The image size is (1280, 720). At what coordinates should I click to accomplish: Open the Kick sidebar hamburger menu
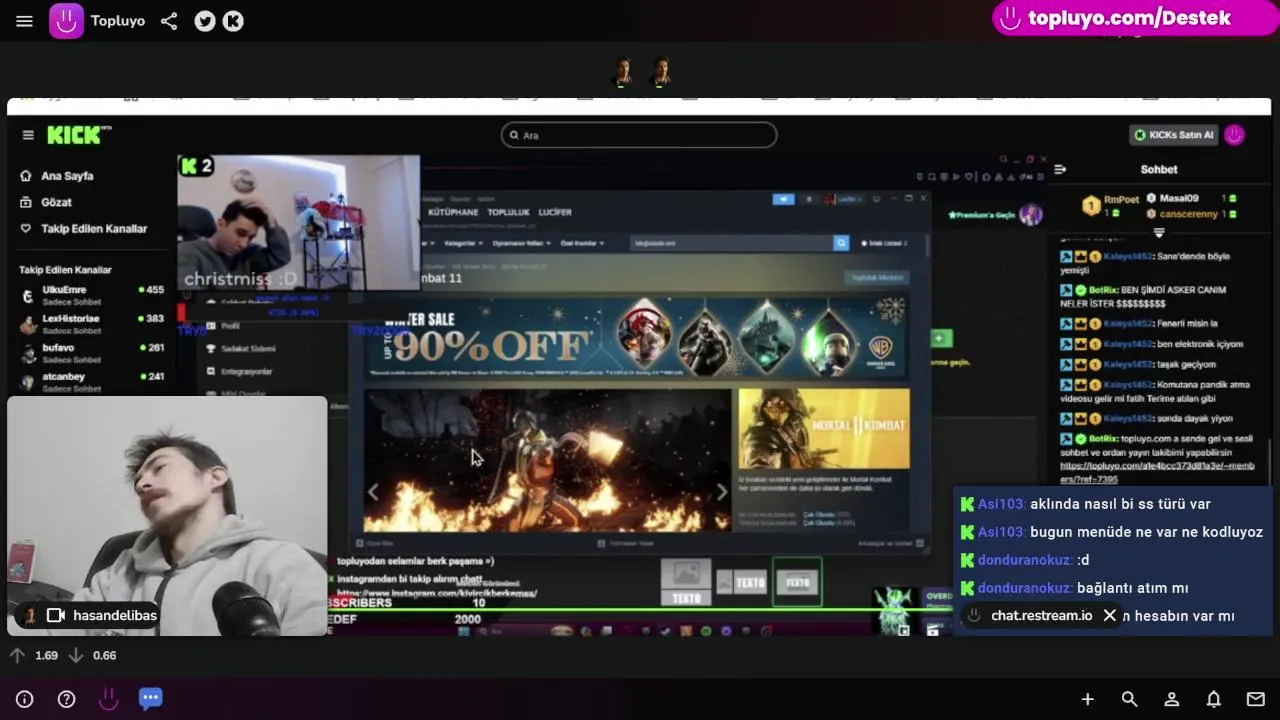click(x=28, y=135)
